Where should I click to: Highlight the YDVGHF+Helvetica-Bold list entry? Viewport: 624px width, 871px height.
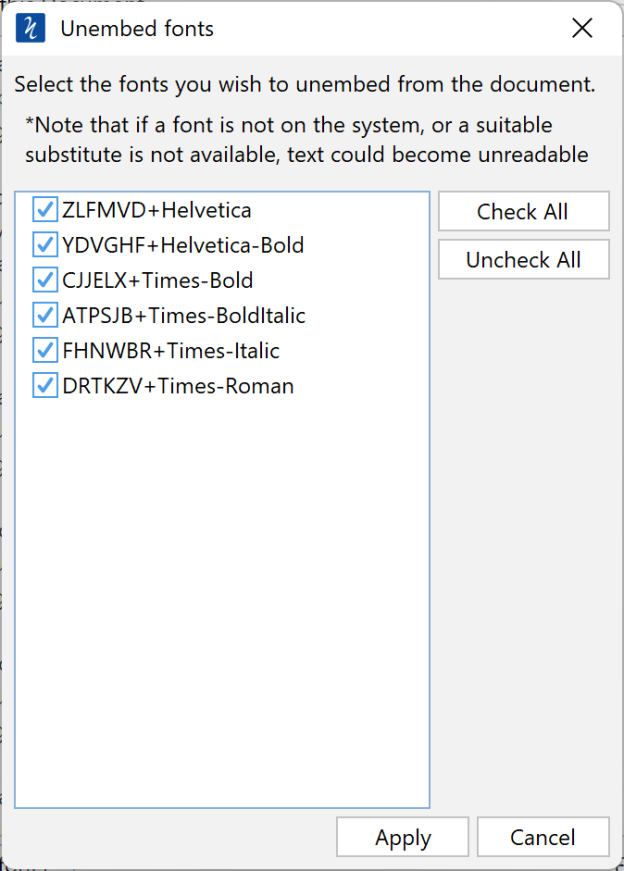(183, 245)
